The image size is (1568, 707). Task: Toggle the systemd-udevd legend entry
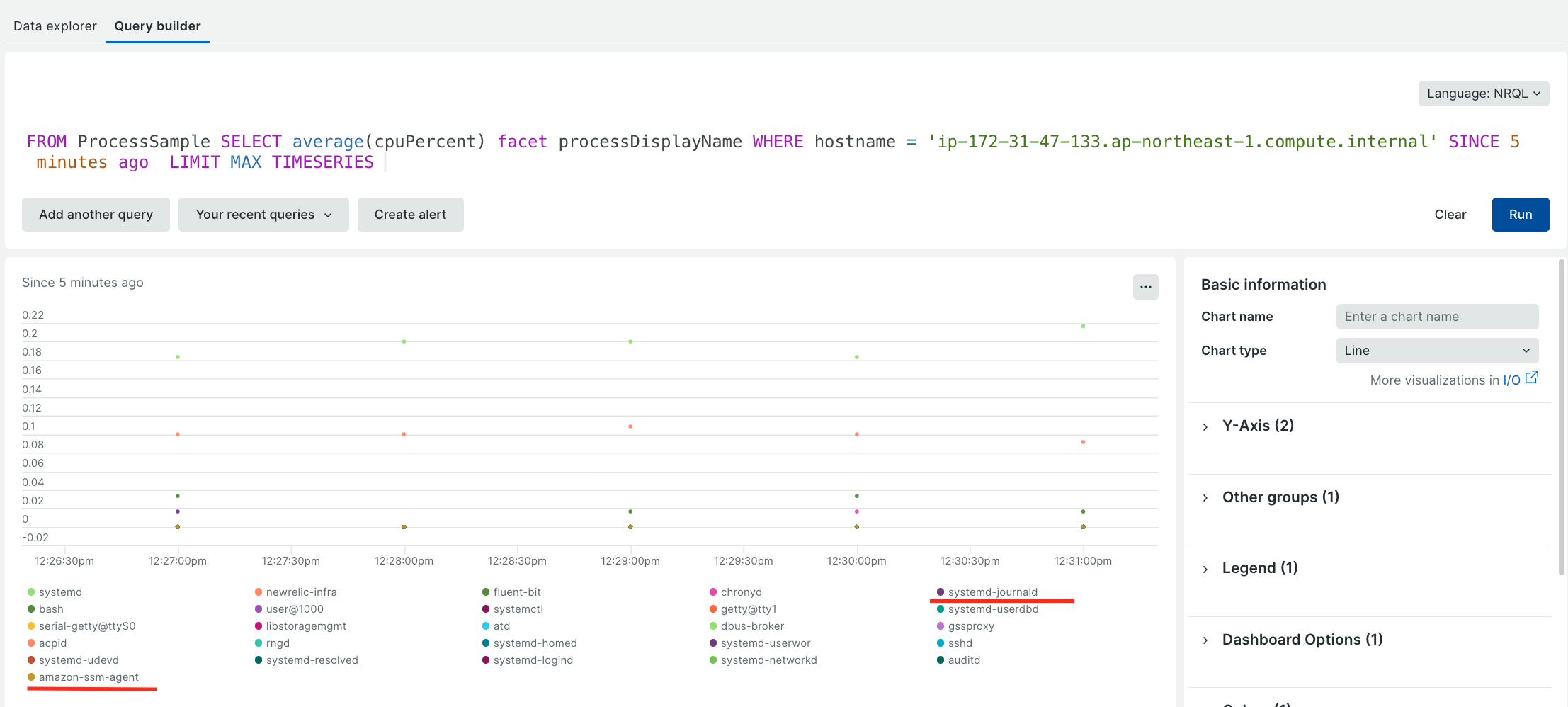(73, 660)
